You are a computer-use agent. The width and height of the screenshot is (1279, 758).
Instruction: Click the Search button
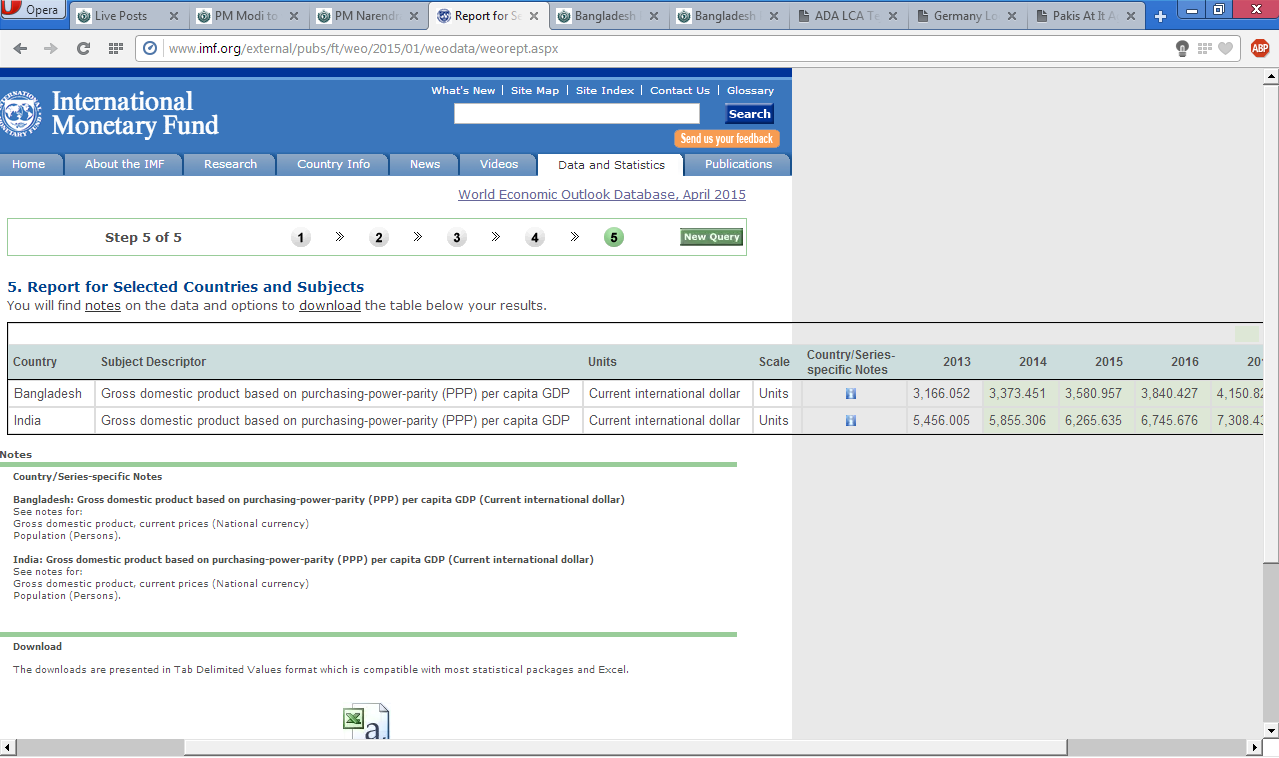pyautogui.click(x=749, y=114)
